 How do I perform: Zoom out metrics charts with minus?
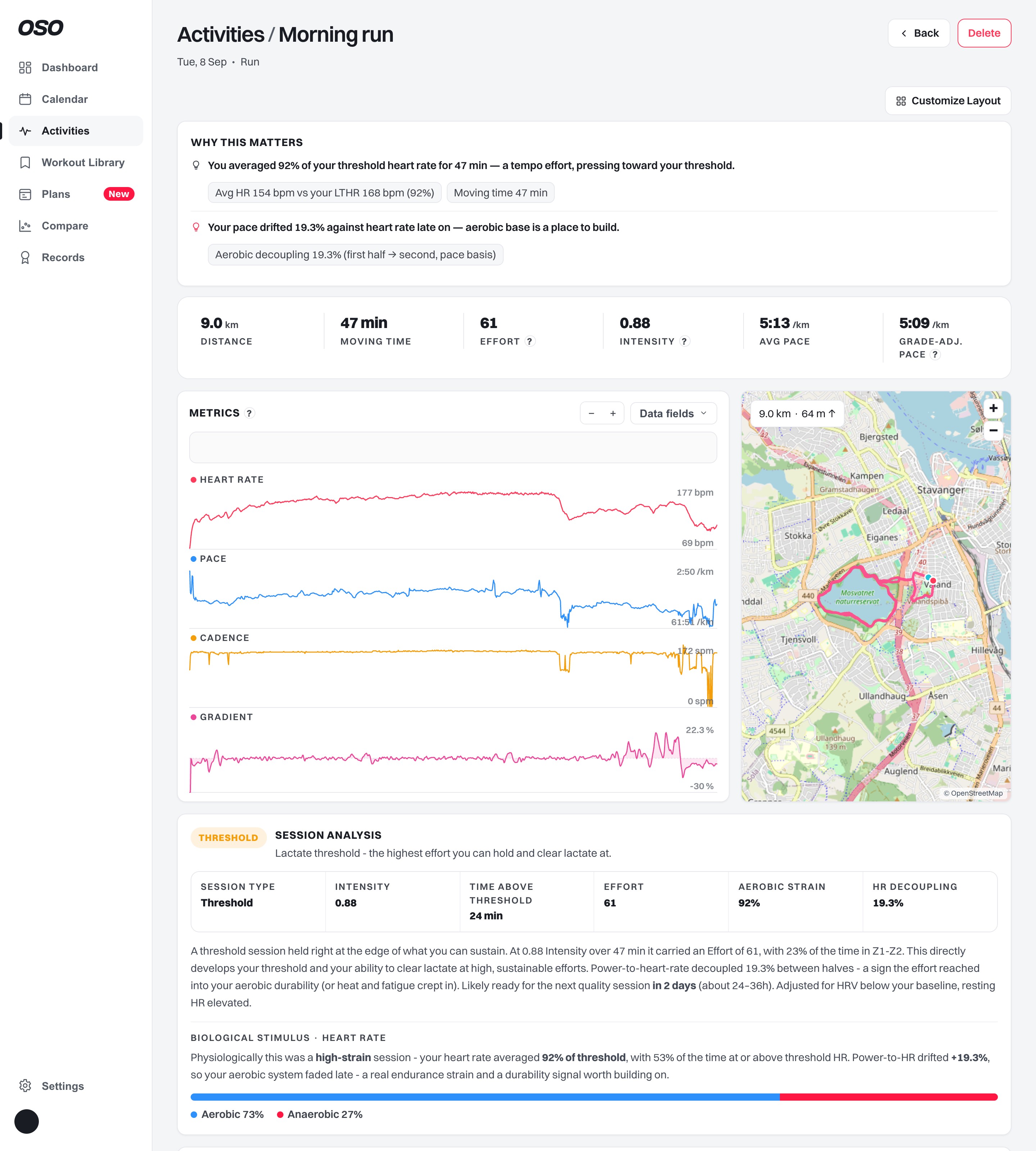pyautogui.click(x=591, y=413)
